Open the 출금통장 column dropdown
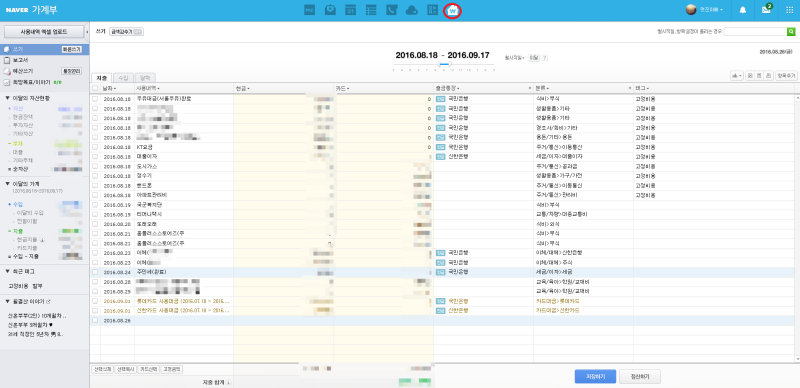 tap(459, 89)
